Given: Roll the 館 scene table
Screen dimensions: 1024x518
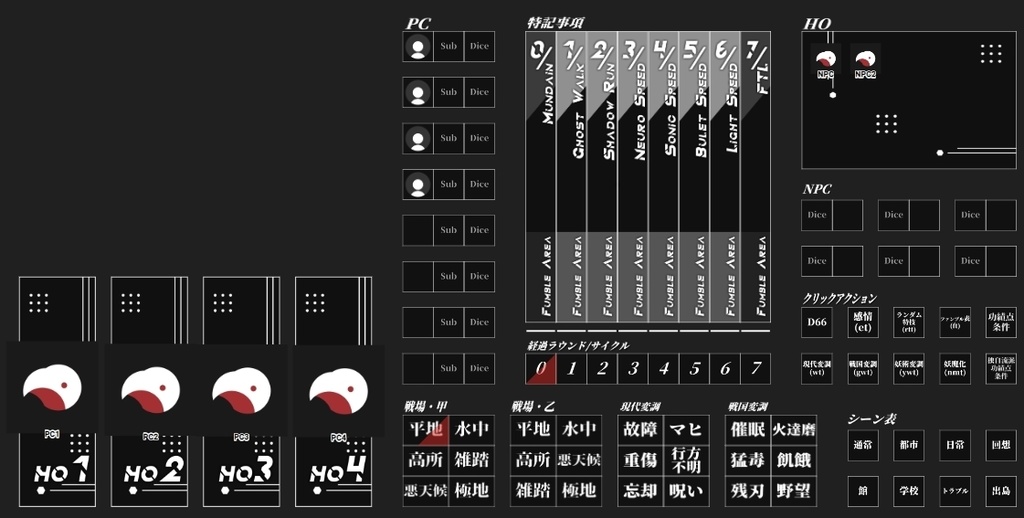Looking at the screenshot, I should 863,491.
